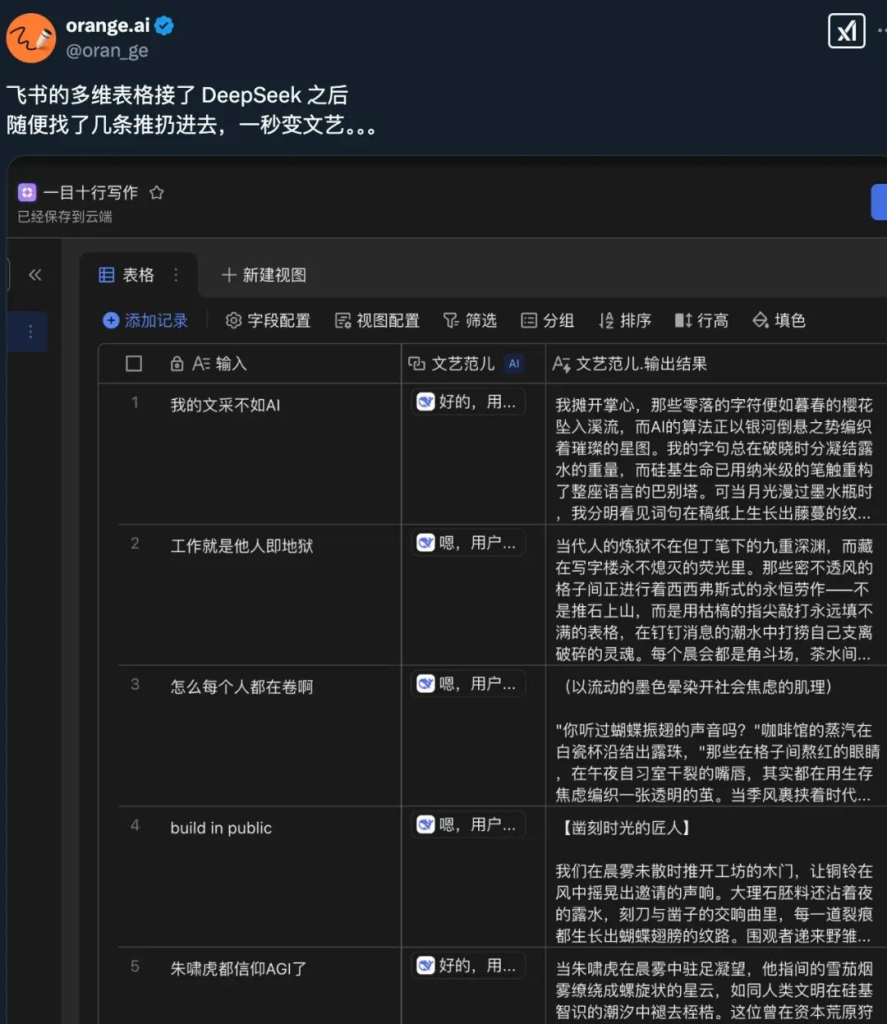Click the grid icon beside the 表格 tab
Viewport: 887px width, 1024px height.
(109, 273)
